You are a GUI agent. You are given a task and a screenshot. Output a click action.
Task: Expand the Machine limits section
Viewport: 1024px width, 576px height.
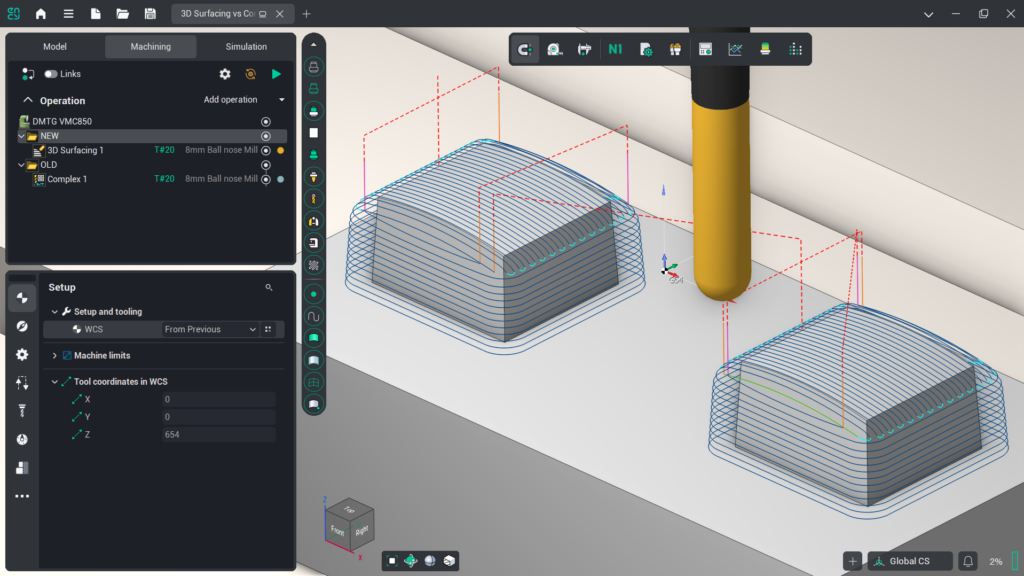[x=55, y=355]
